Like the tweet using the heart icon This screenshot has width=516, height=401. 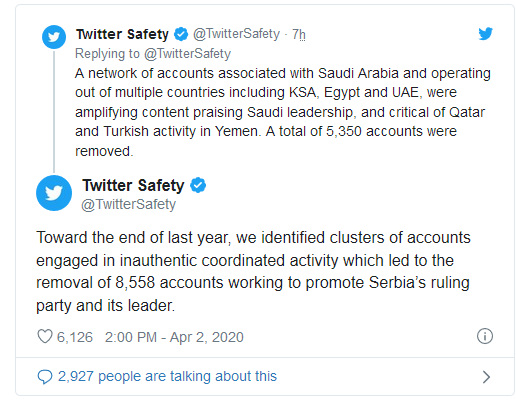tap(45, 336)
